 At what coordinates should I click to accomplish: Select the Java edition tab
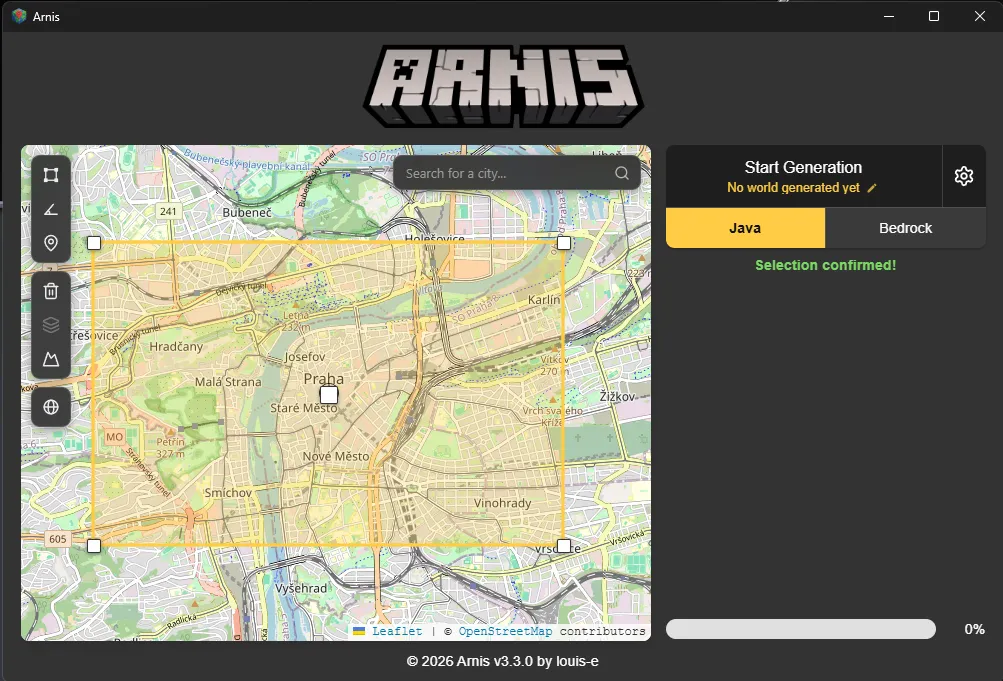[x=745, y=228]
